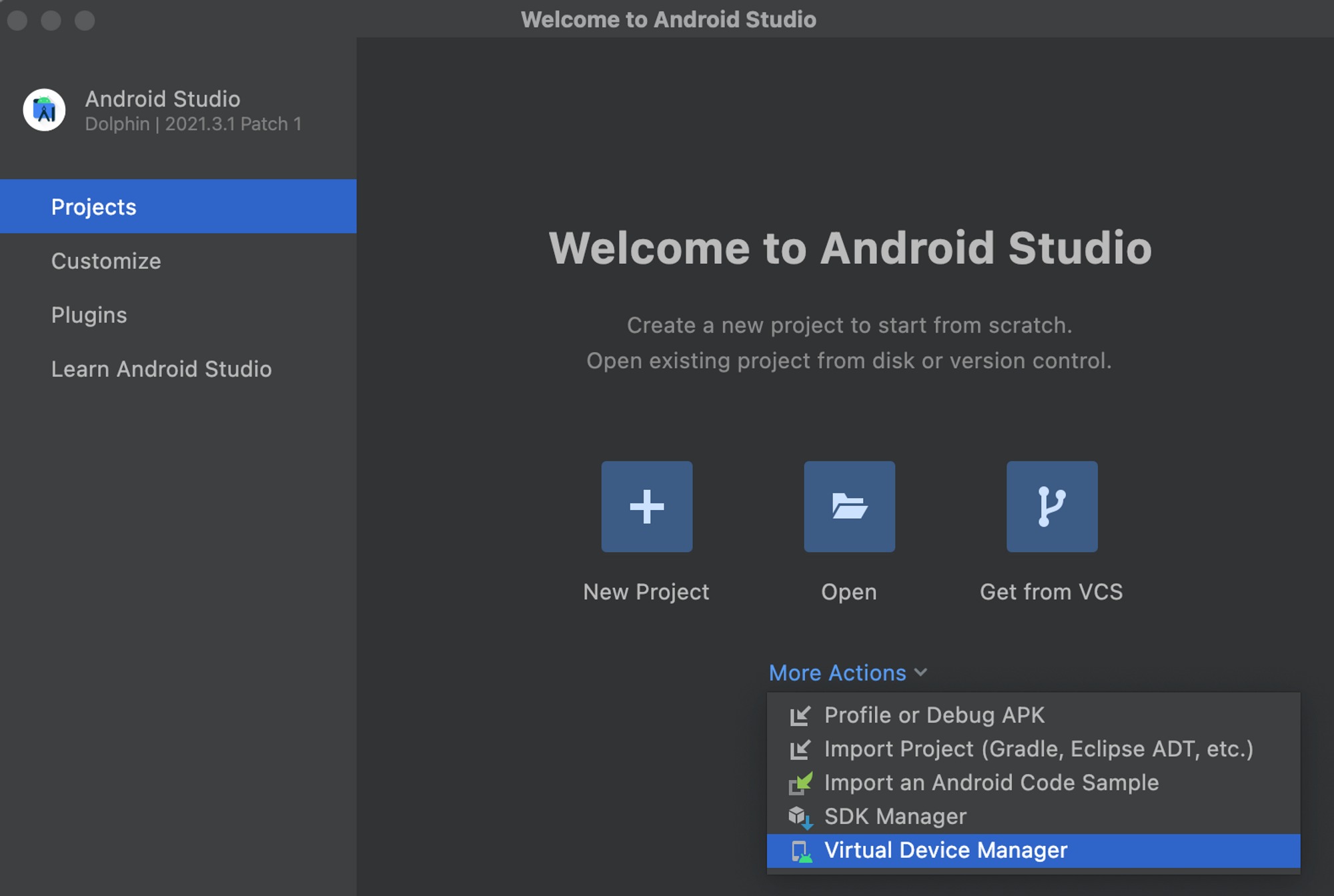Collapse the More Actions dropdown
Image resolution: width=1334 pixels, height=896 pixels.
coord(837,673)
